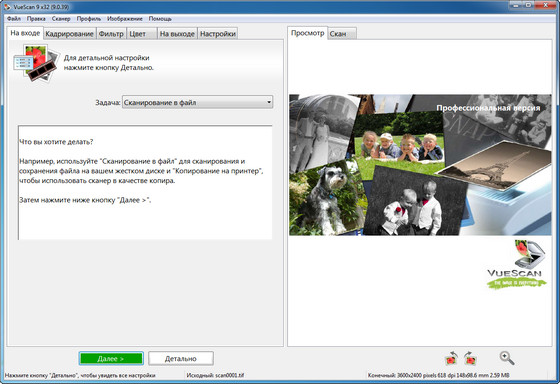Viewport: 560px width, 384px height.
Task: Open the Помощь menu
Action: coord(160,19)
